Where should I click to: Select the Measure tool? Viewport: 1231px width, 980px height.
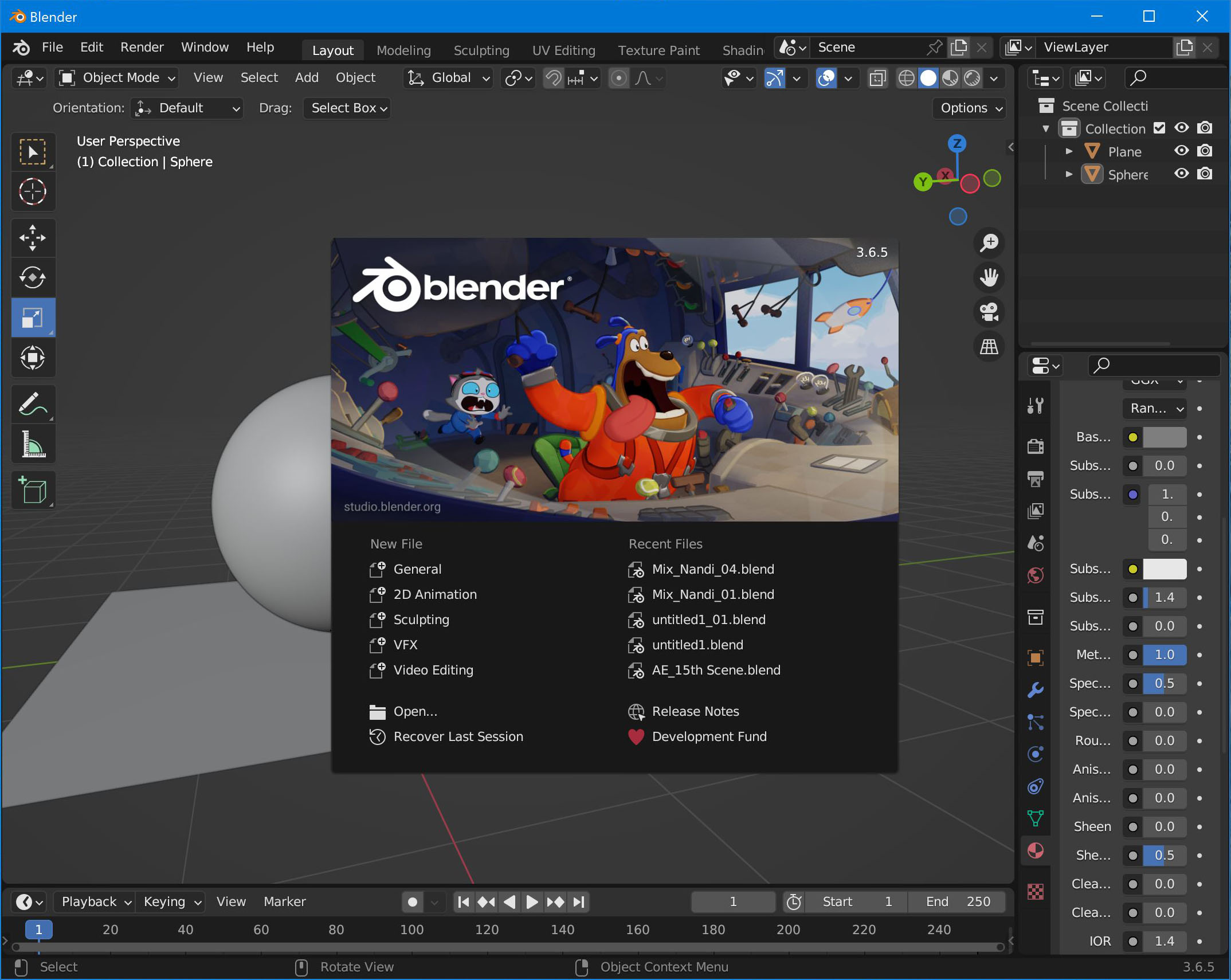(x=33, y=444)
